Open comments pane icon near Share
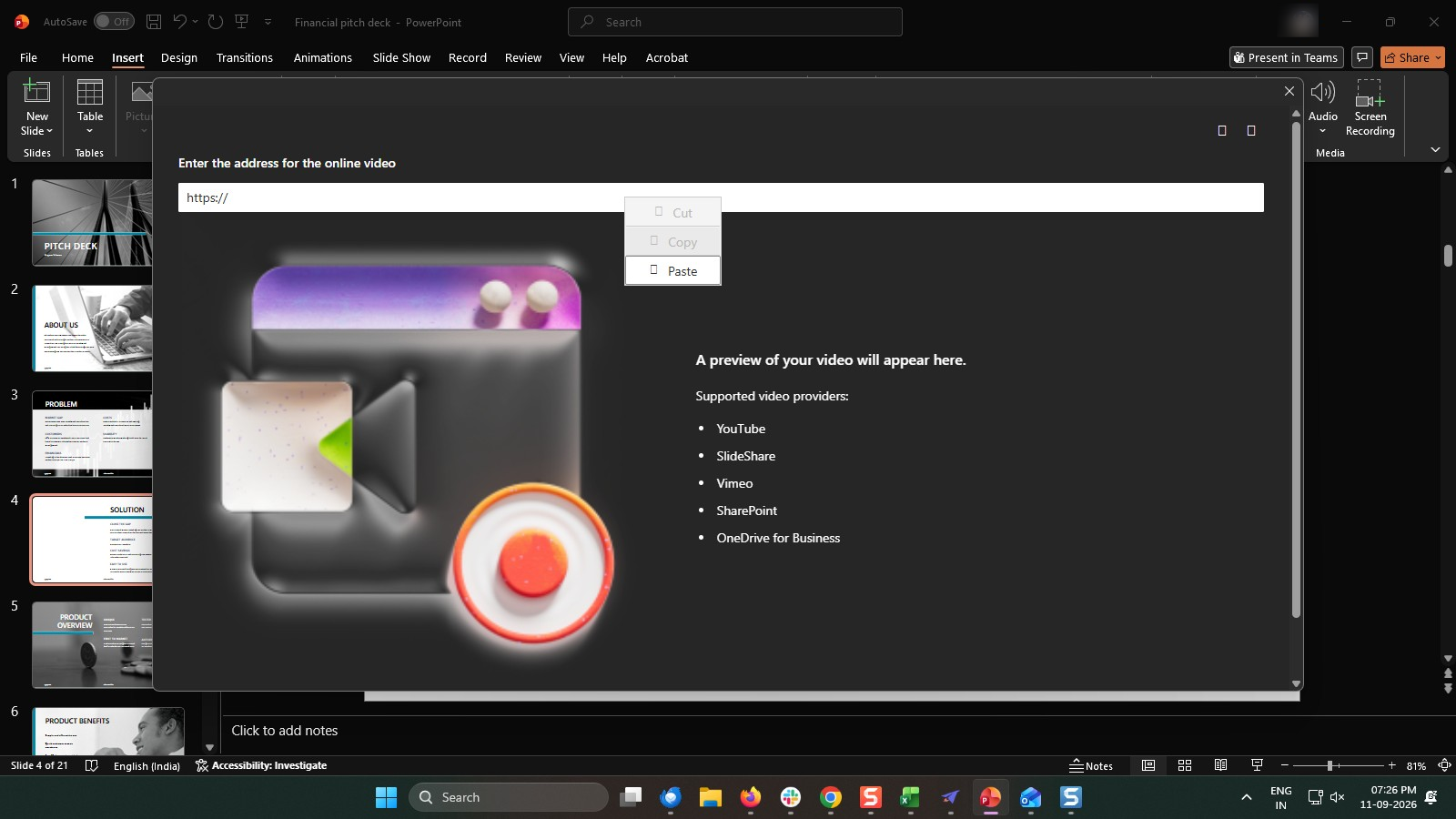 [1361, 57]
